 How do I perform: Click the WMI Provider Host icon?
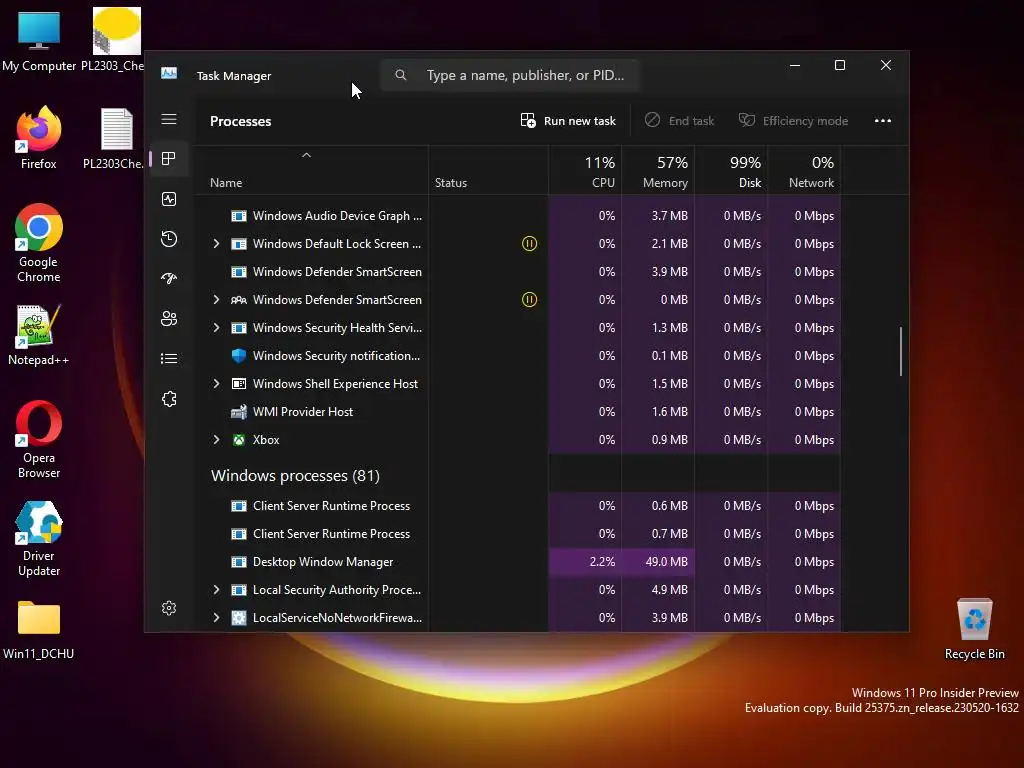click(239, 411)
